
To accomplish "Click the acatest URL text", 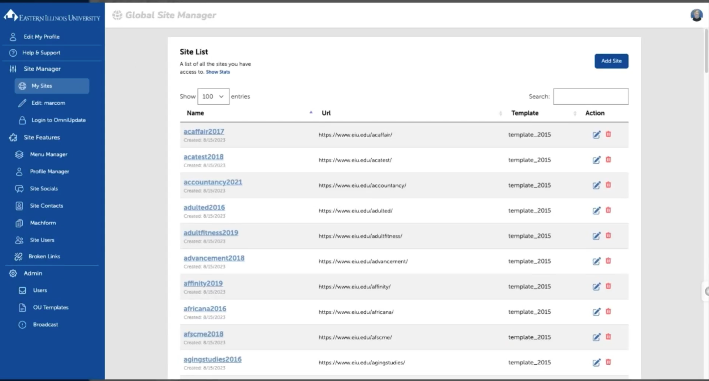I will (355, 160).
